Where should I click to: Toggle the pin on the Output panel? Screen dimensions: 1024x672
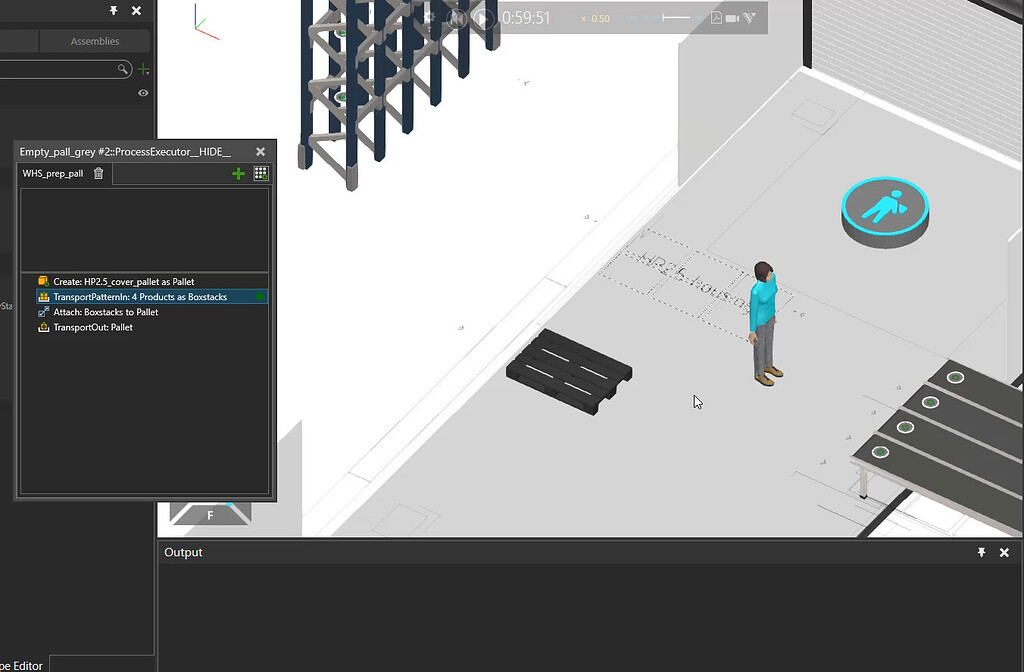tap(981, 552)
